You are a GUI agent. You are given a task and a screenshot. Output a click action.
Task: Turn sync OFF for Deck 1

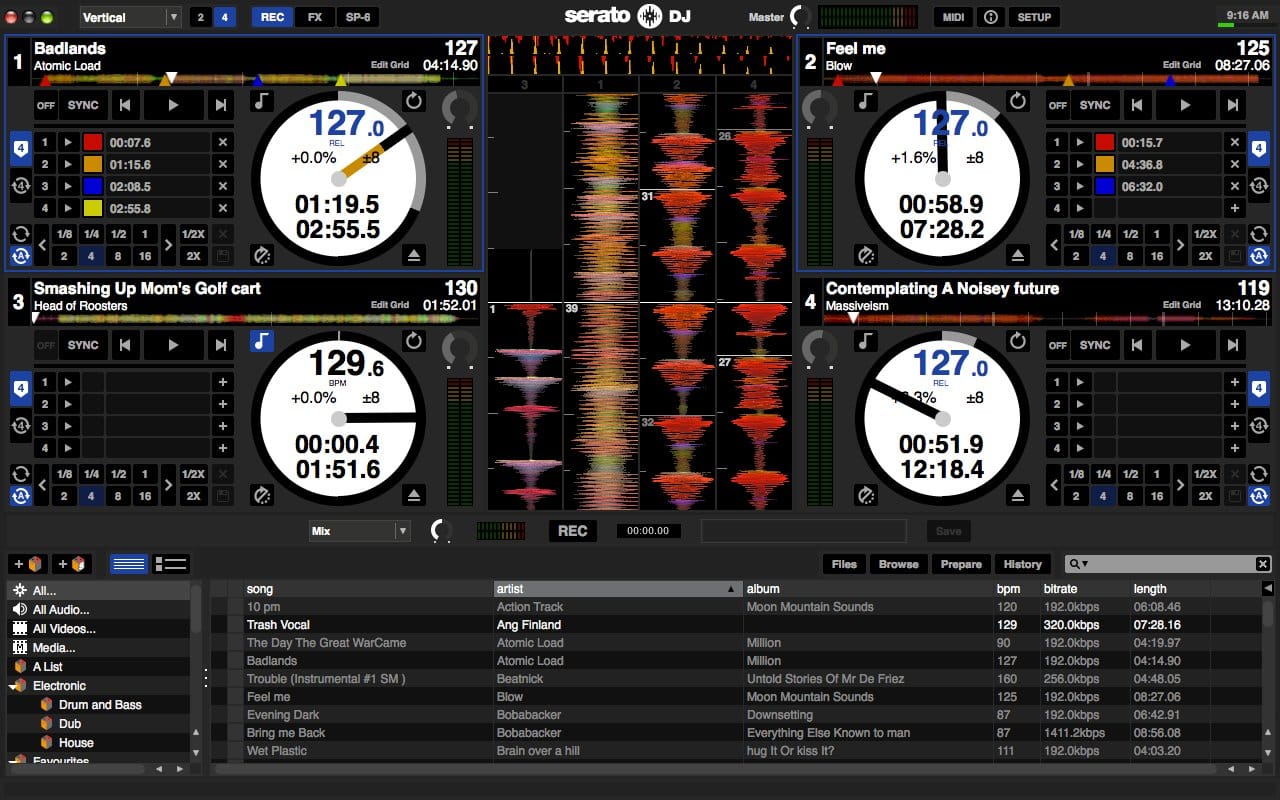coord(47,105)
